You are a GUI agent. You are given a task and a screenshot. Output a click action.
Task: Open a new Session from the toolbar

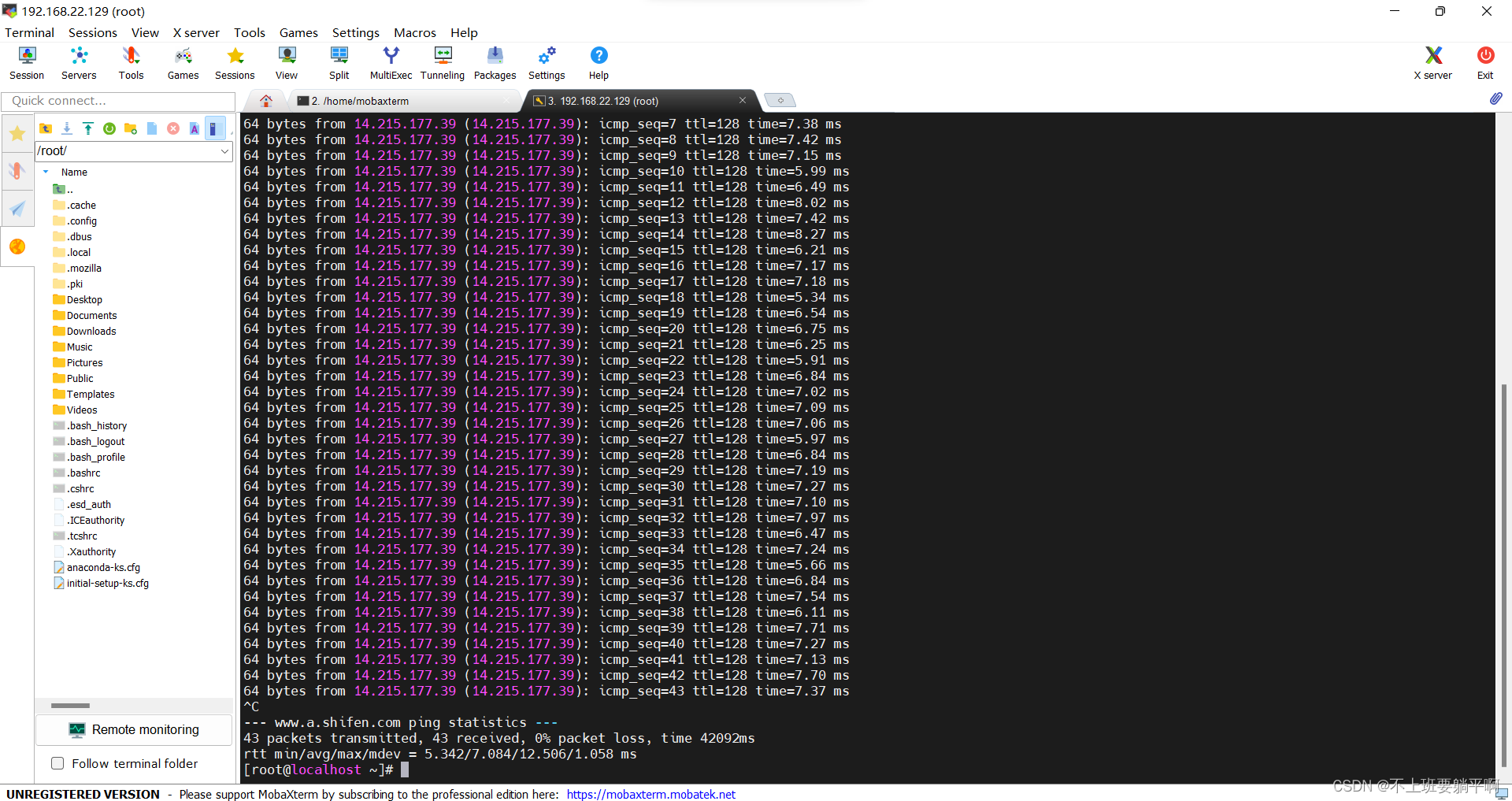click(26, 63)
